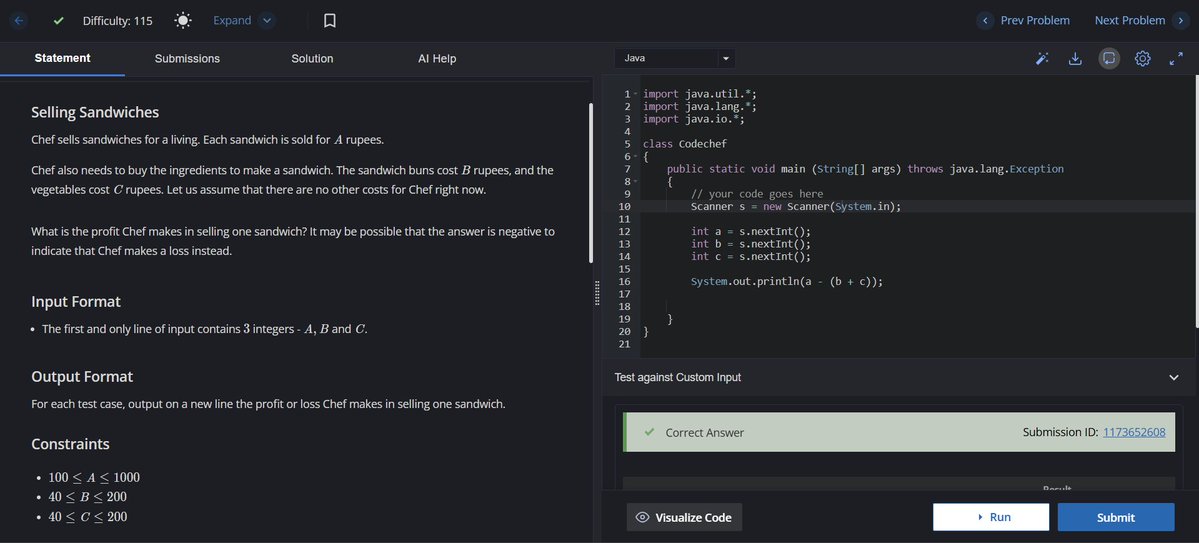1199x543 pixels.
Task: Open the Solution tab
Action: [x=312, y=58]
